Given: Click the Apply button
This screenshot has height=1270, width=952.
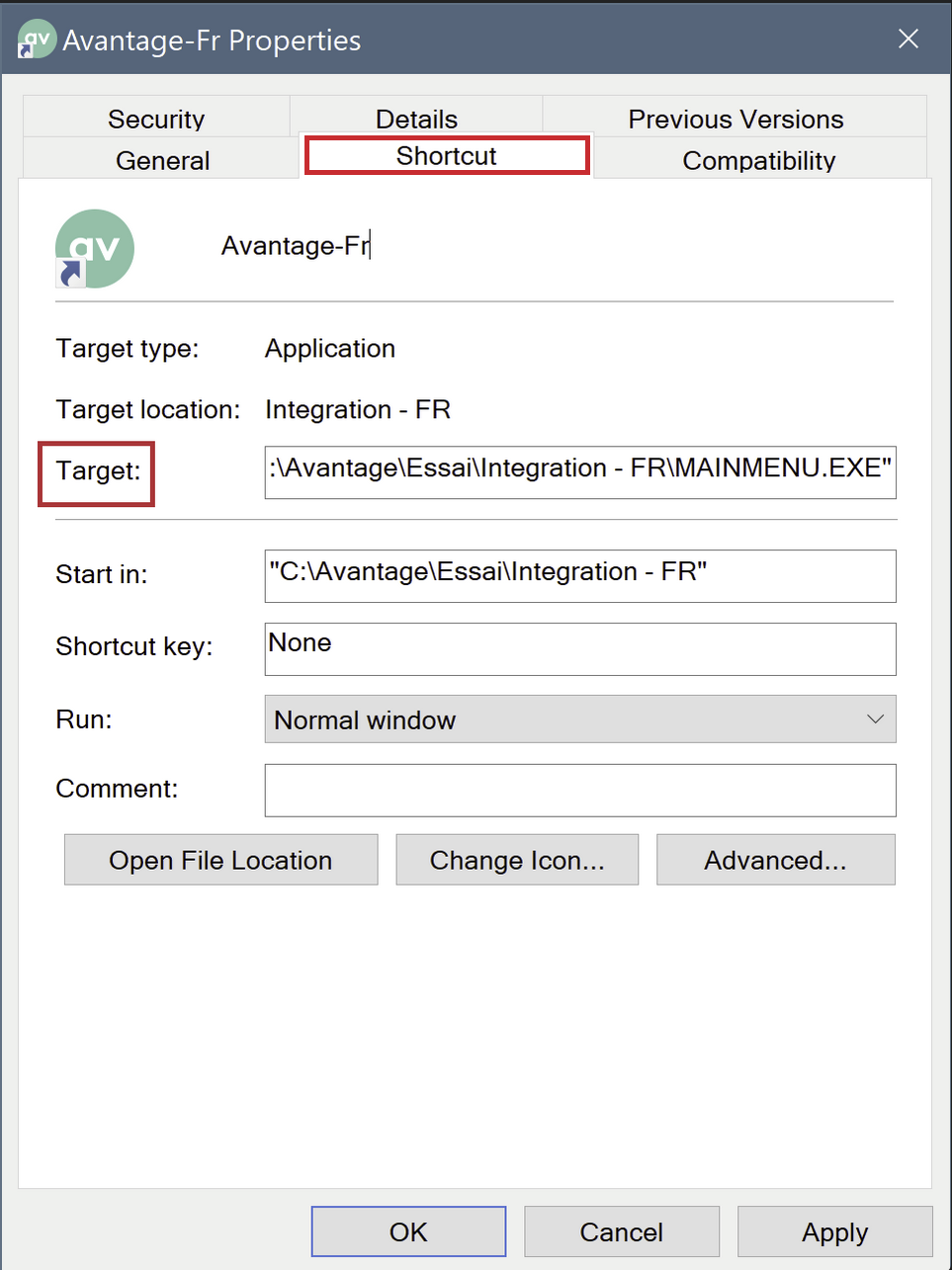Looking at the screenshot, I should tap(835, 1231).
